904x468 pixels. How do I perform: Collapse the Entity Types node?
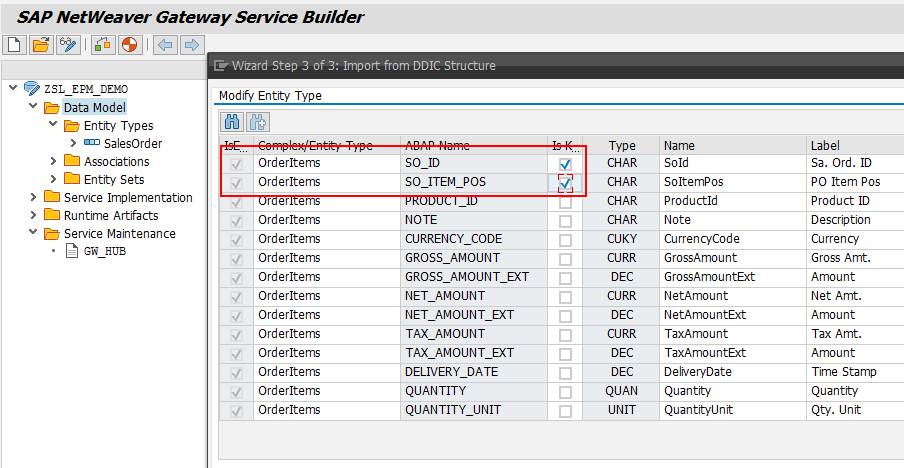click(53, 124)
